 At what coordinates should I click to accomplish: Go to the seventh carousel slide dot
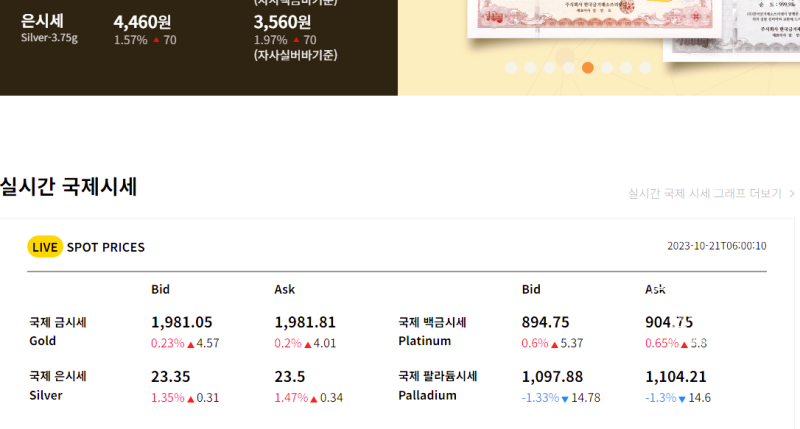coord(626,68)
